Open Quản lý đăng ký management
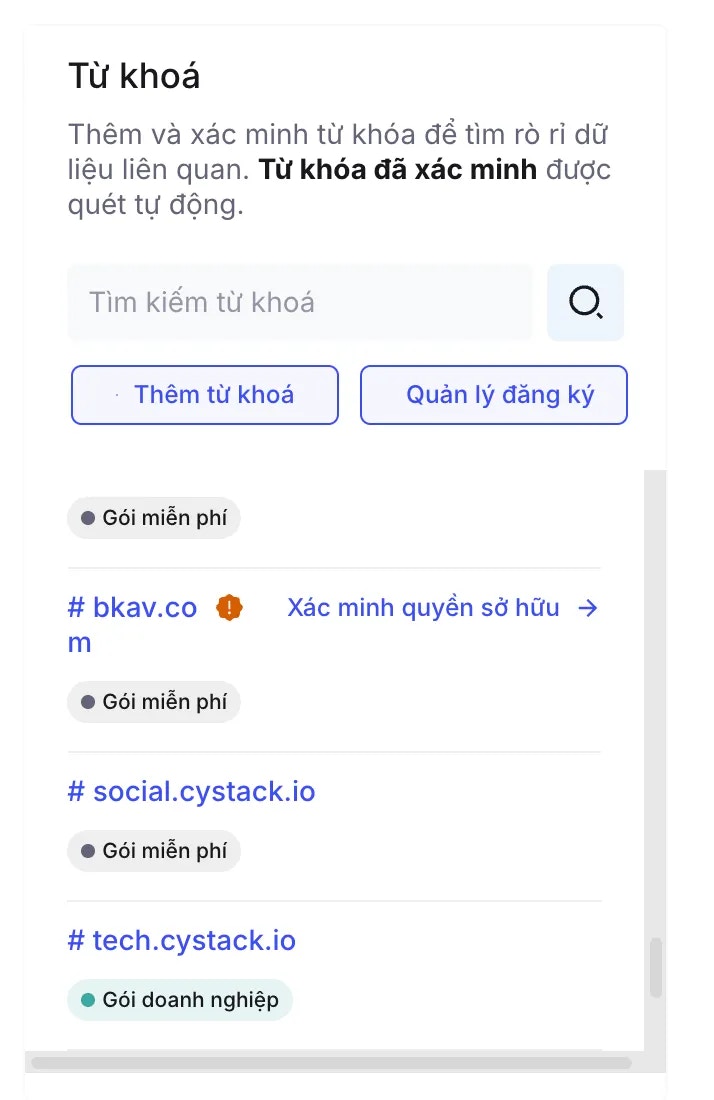Screen dimensions: 714x1100 tap(492, 394)
